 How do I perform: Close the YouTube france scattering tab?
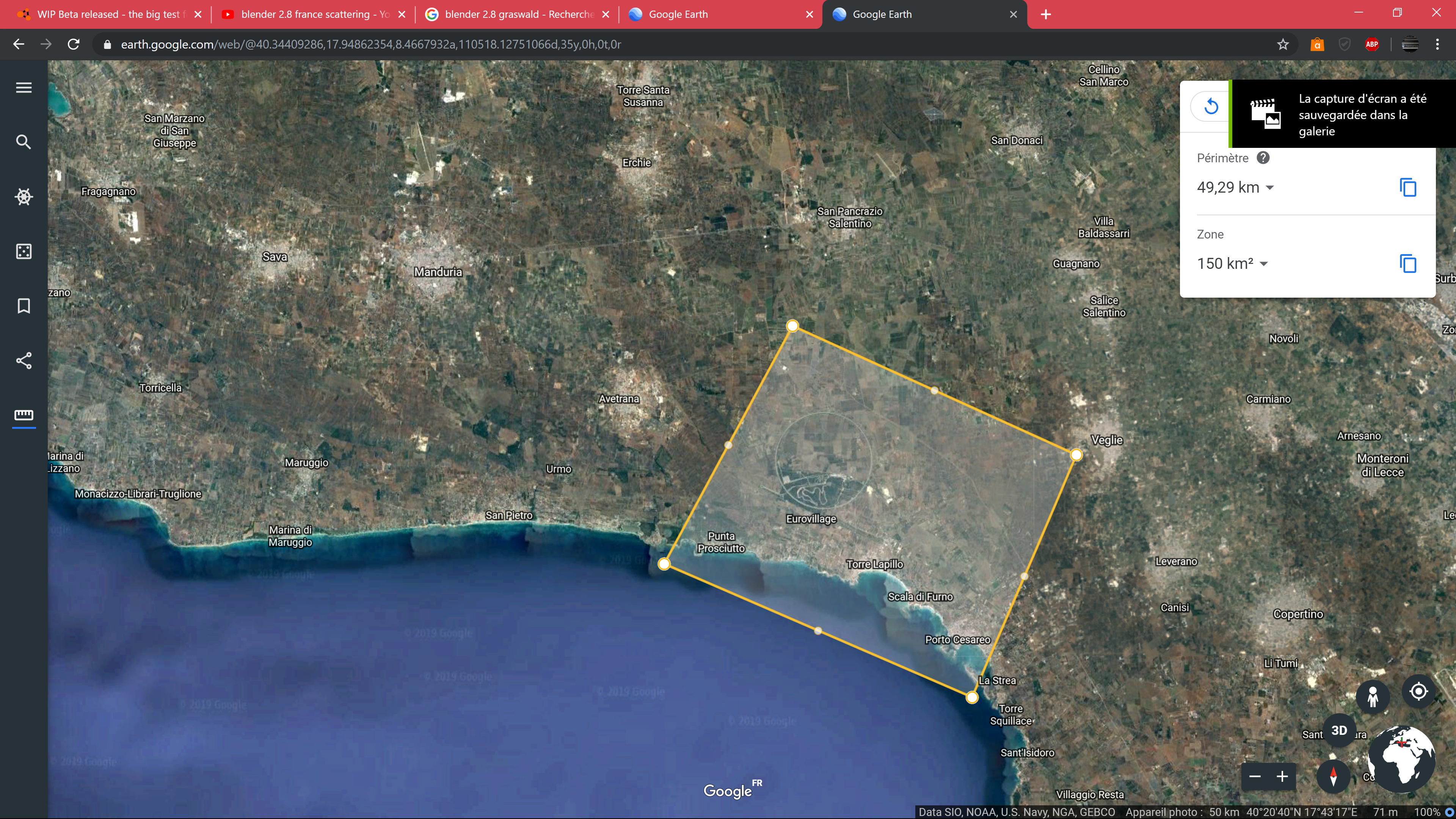402,15
